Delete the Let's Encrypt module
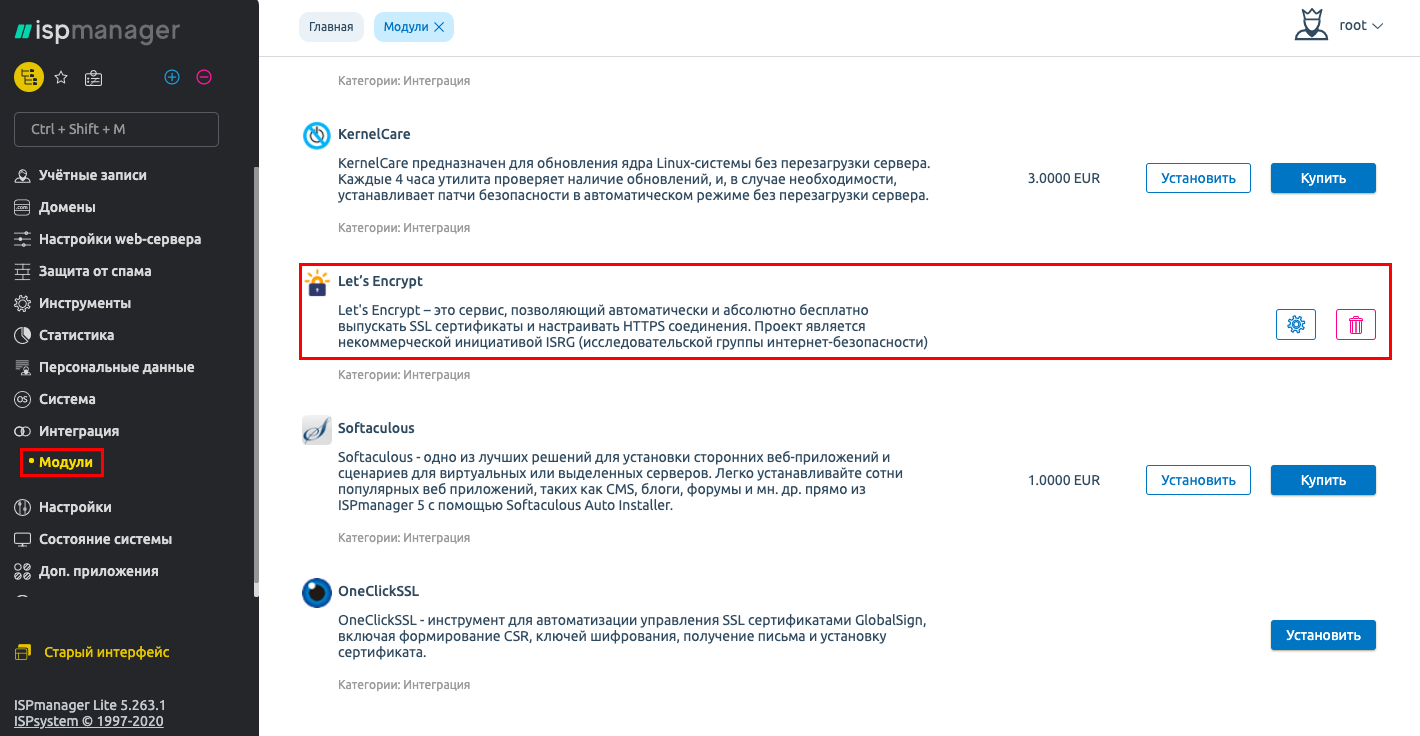This screenshot has width=1420, height=736. click(1356, 324)
